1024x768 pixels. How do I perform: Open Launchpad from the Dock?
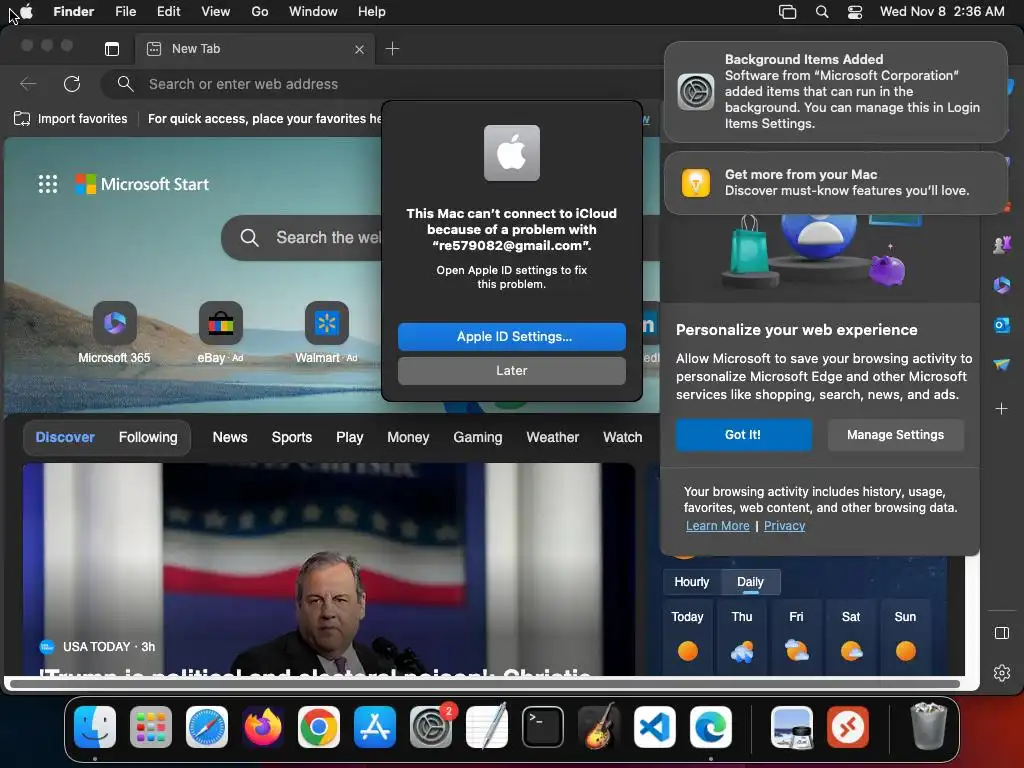(151, 726)
